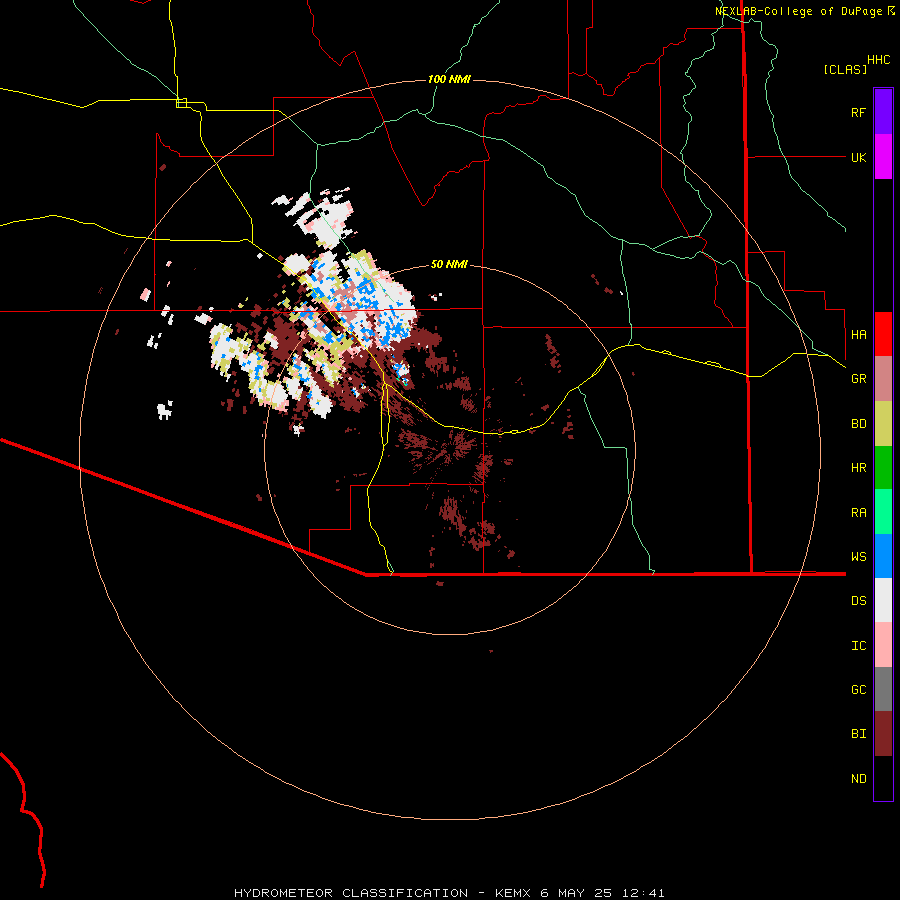
Task: Click the RA light-green legend swatch
Action: pyautogui.click(x=883, y=512)
